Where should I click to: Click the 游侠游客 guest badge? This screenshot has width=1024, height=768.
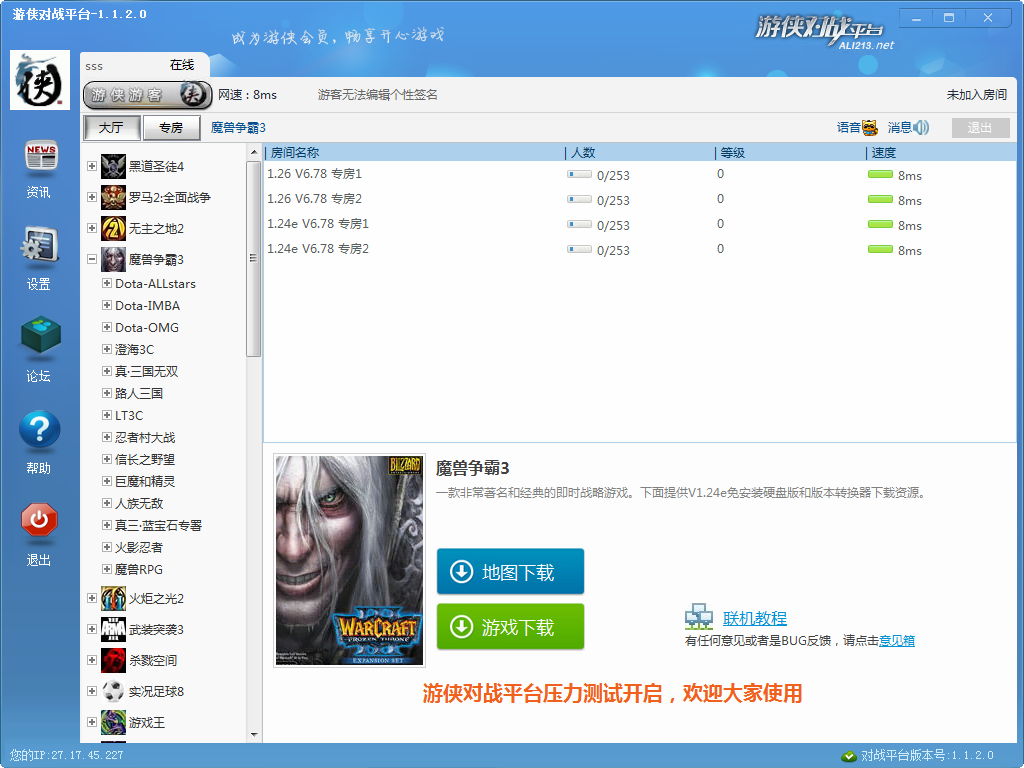[x=148, y=95]
